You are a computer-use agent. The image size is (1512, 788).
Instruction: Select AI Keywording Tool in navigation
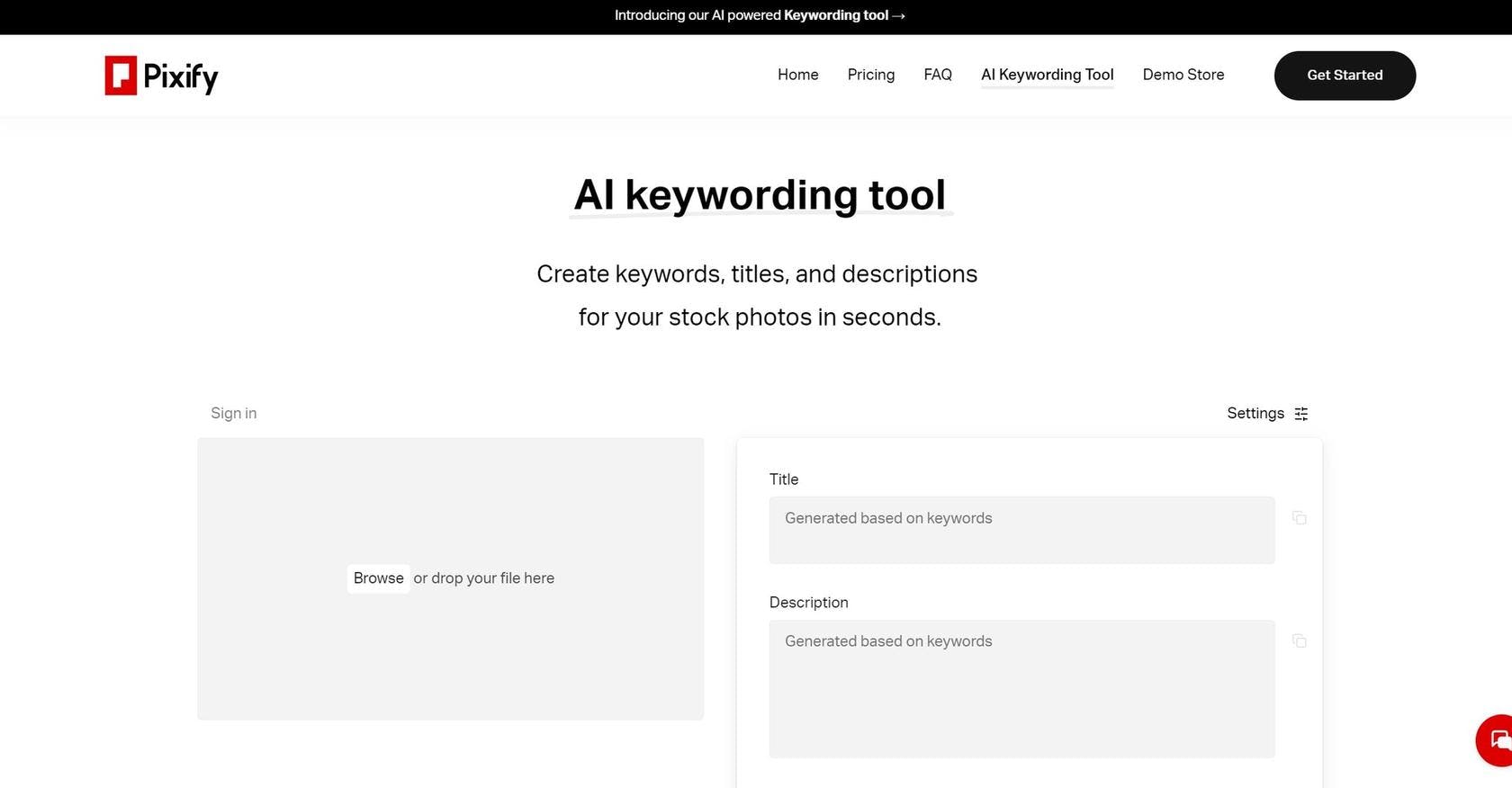coord(1047,75)
